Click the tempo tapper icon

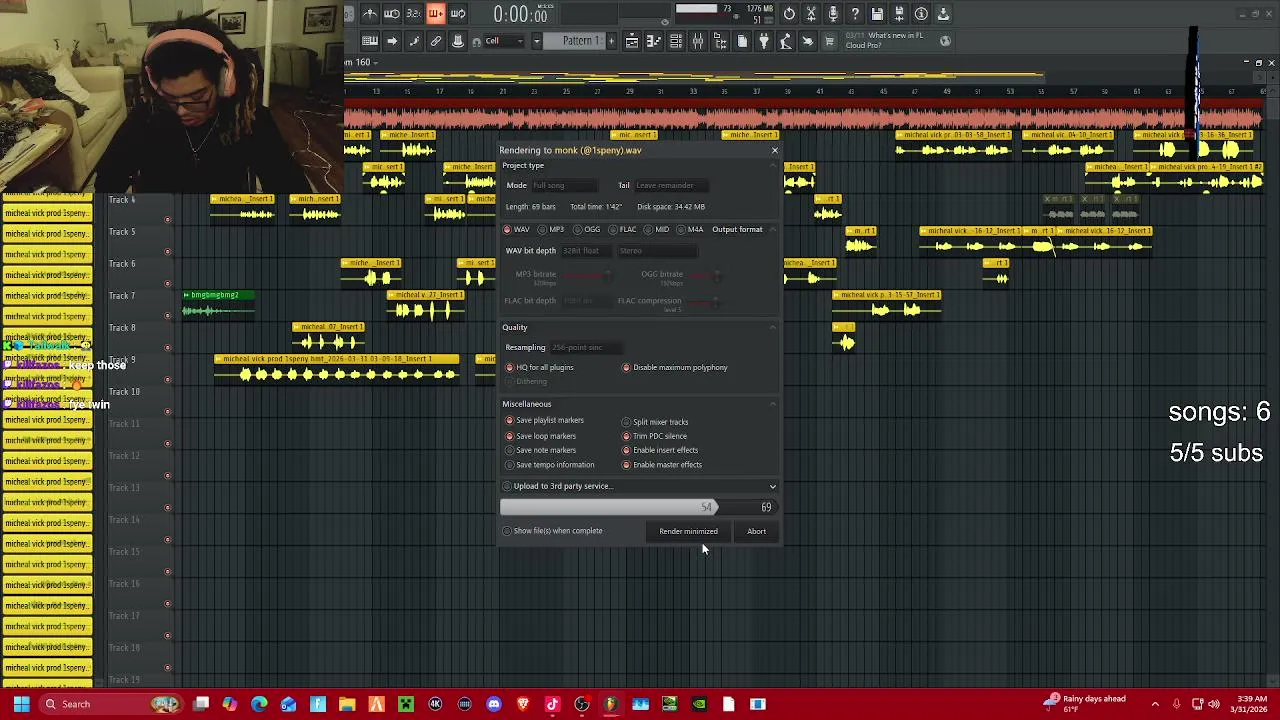[786, 41]
